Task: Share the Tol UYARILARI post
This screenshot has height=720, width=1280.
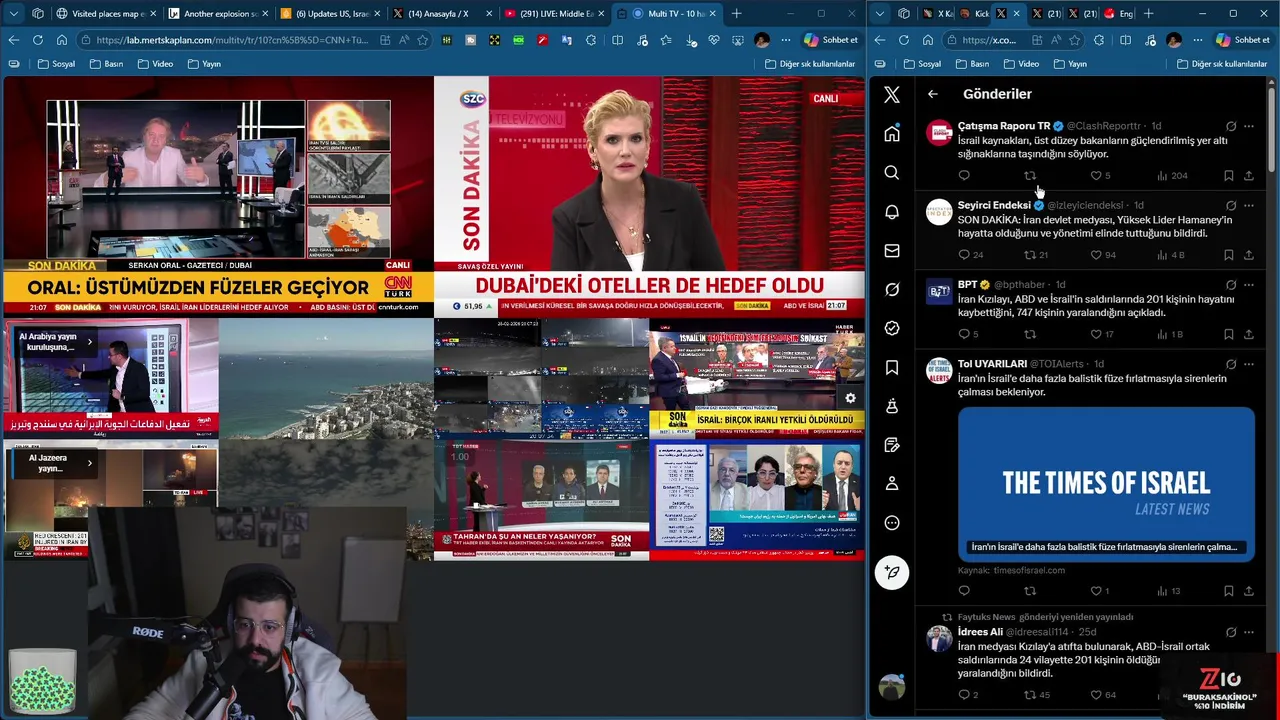Action: coord(1249,591)
